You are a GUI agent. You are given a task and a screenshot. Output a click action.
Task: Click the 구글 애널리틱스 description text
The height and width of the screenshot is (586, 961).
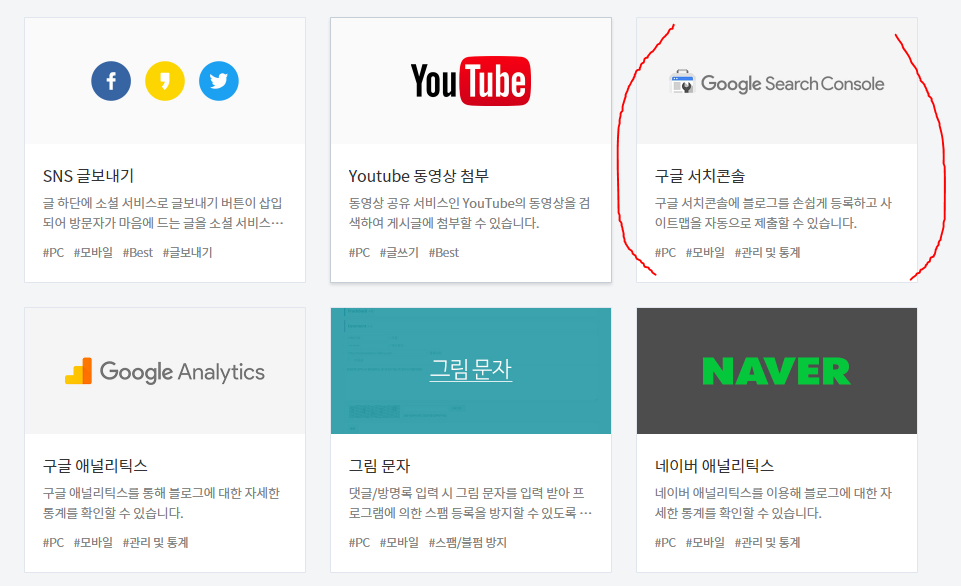click(161, 503)
